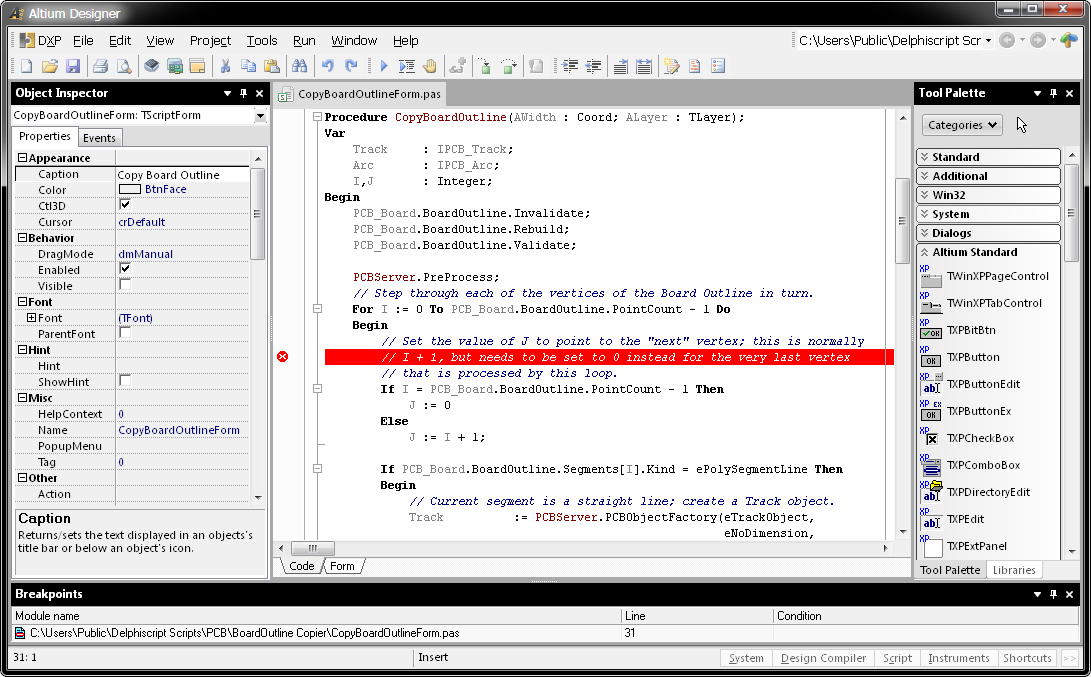This screenshot has width=1091, height=677.
Task: Toggle the Enabled property checkbox
Action: tap(125, 269)
